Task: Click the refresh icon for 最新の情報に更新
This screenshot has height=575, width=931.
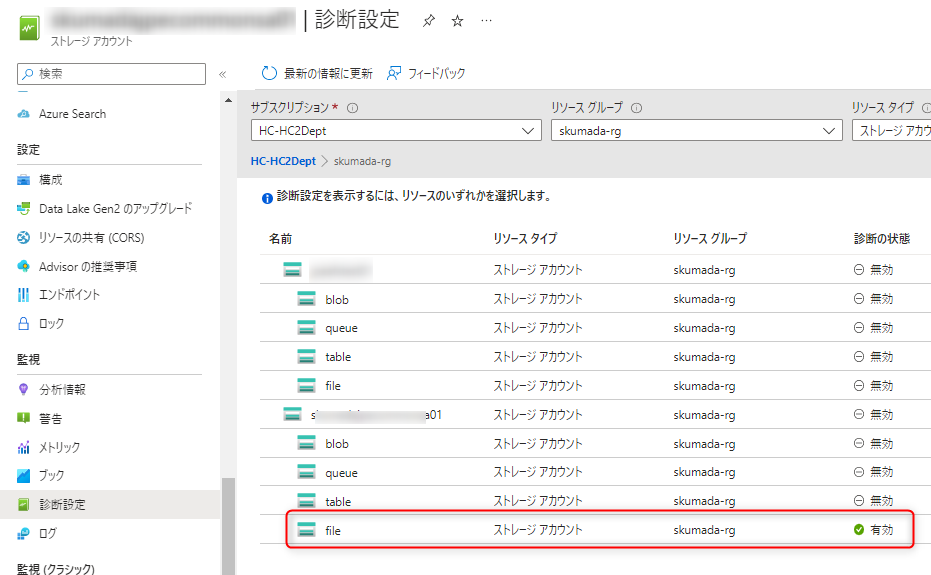Action: click(269, 73)
